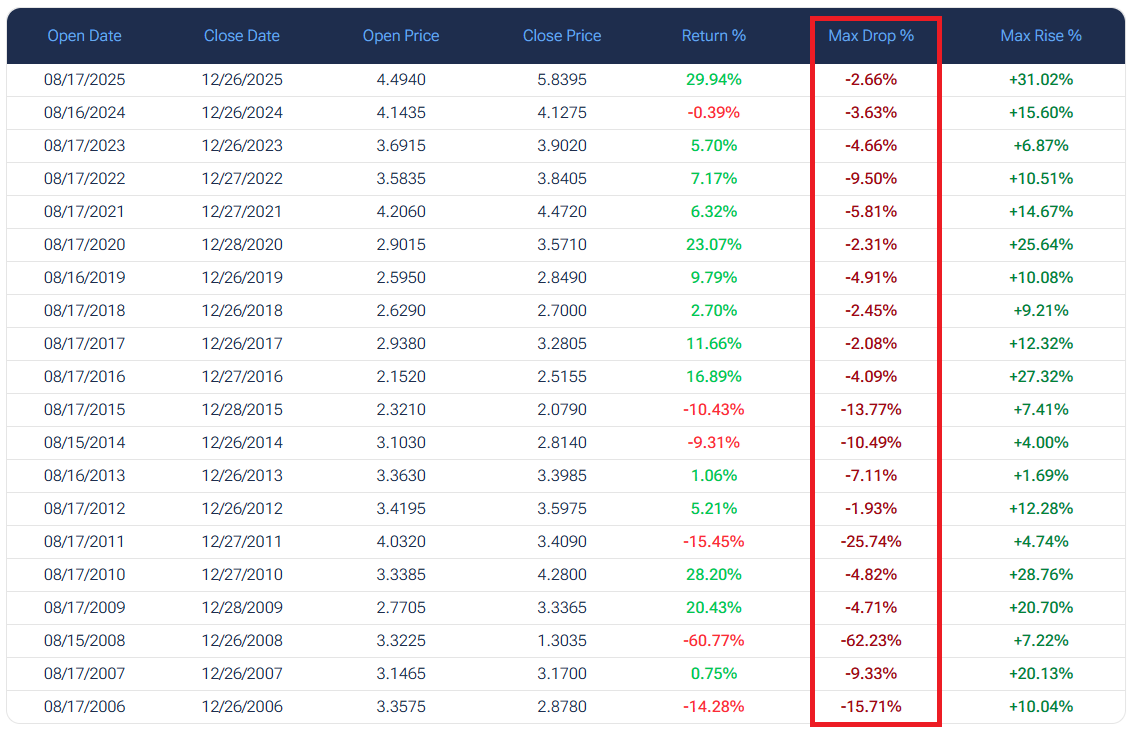The image size is (1133, 730).
Task: Click the Open Price column header
Action: click(401, 35)
